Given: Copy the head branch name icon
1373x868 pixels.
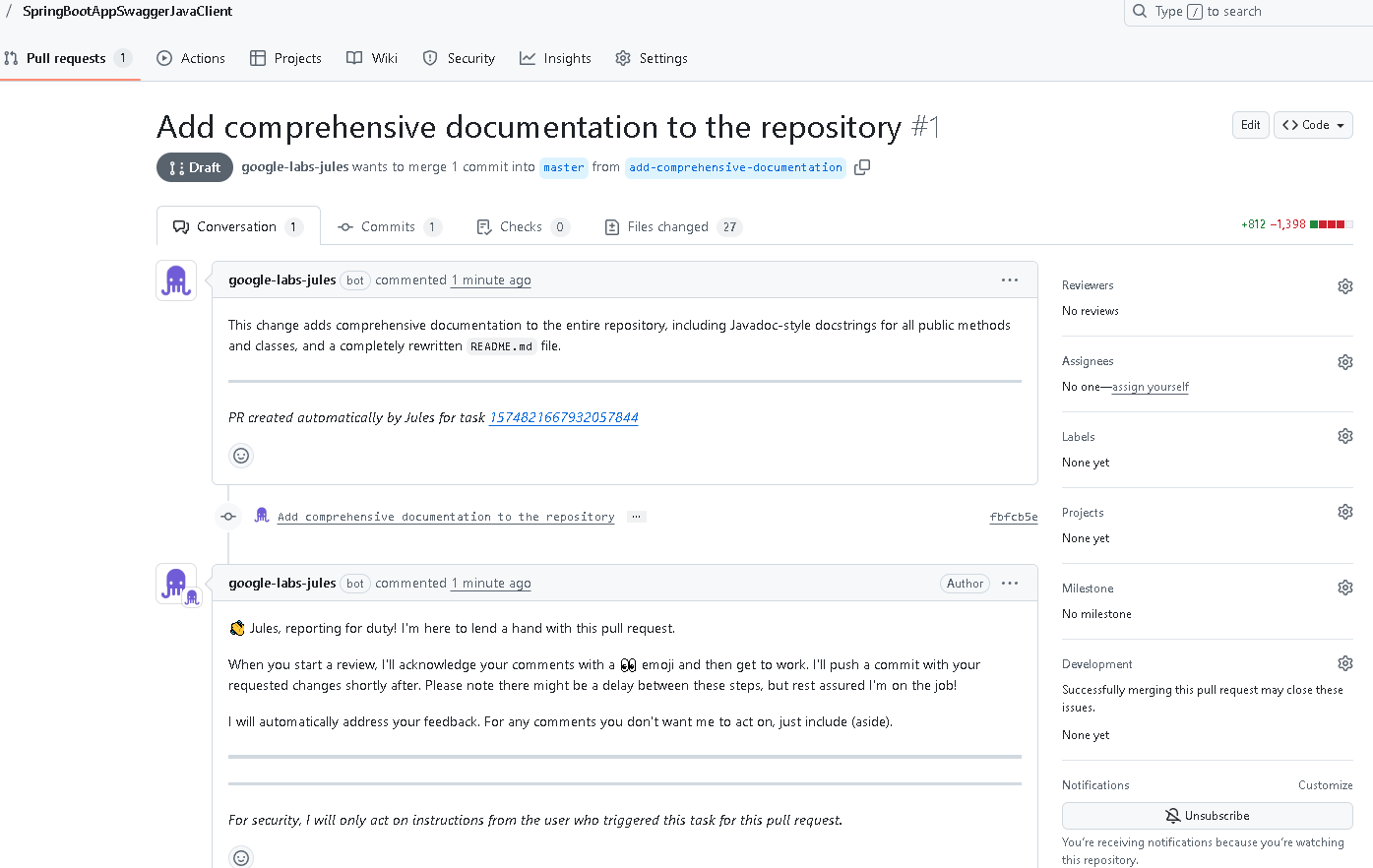Looking at the screenshot, I should click(x=862, y=167).
